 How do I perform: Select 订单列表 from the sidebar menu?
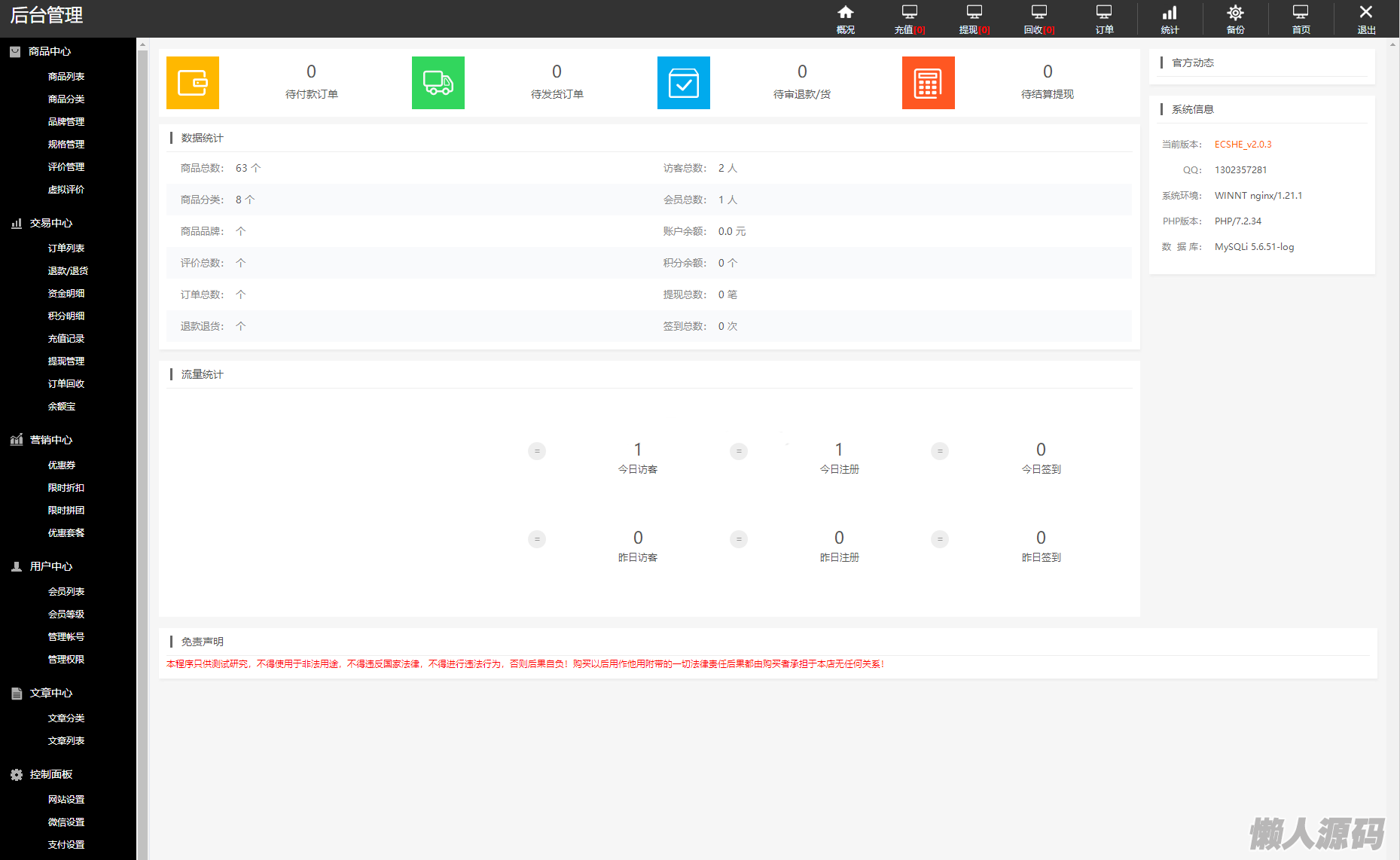pos(66,249)
